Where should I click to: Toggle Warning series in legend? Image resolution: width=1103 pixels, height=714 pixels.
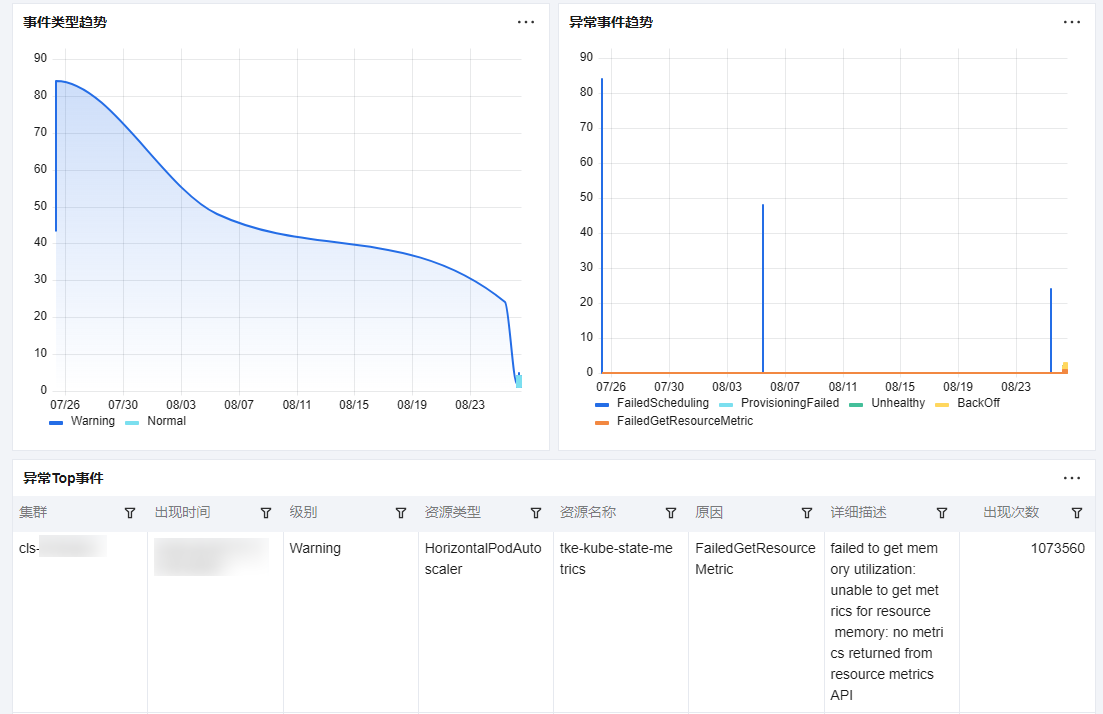point(82,421)
